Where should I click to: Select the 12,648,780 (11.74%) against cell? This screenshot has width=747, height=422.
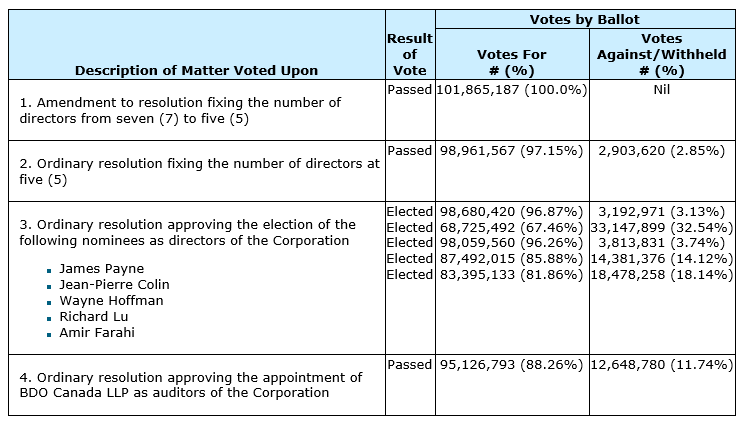coord(661,364)
